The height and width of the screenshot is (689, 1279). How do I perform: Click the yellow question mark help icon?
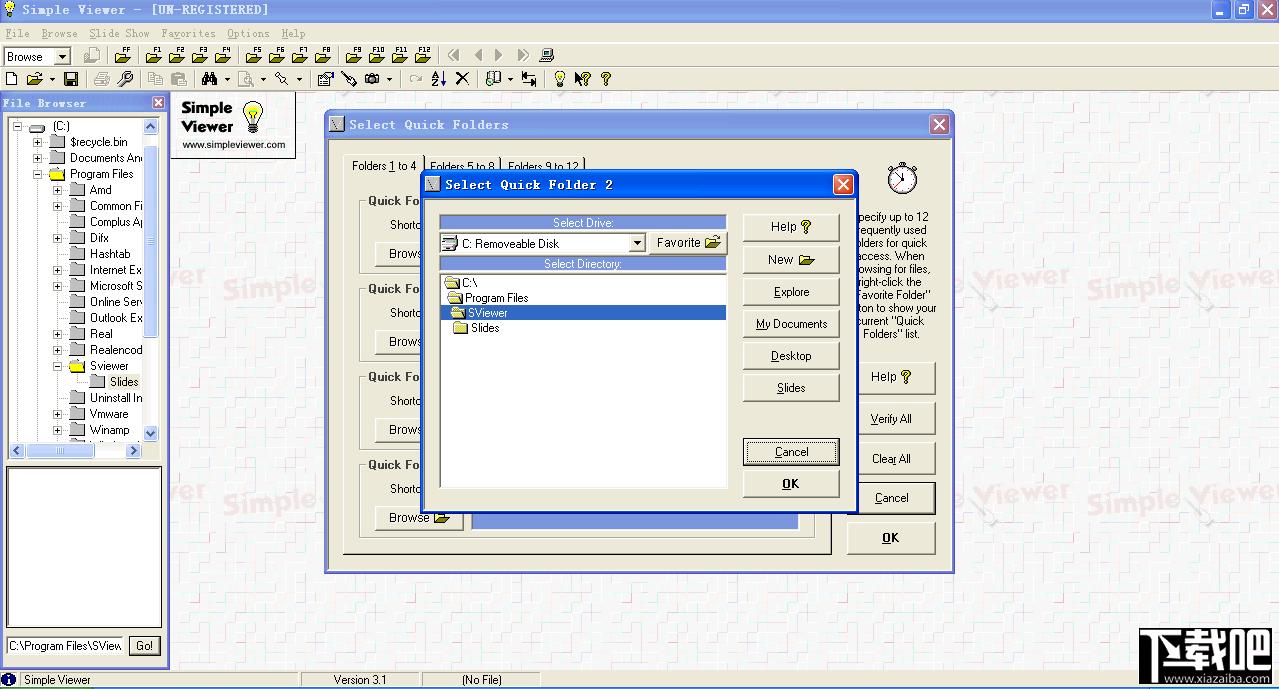coord(605,79)
